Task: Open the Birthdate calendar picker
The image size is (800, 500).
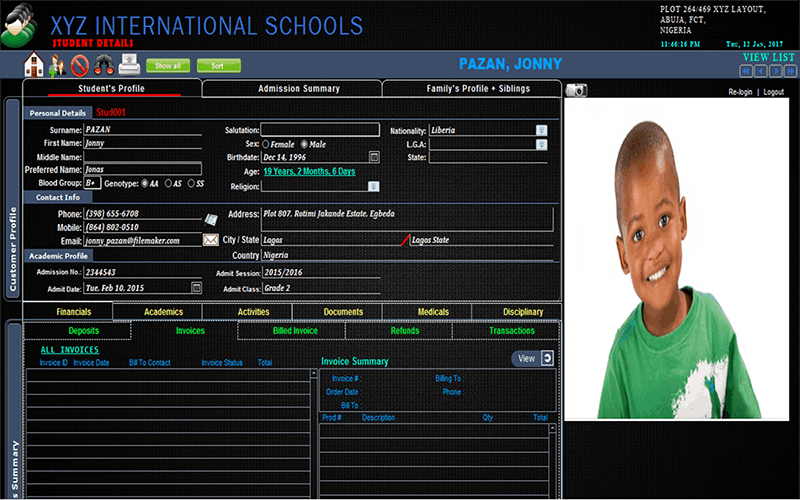Action: click(x=374, y=157)
